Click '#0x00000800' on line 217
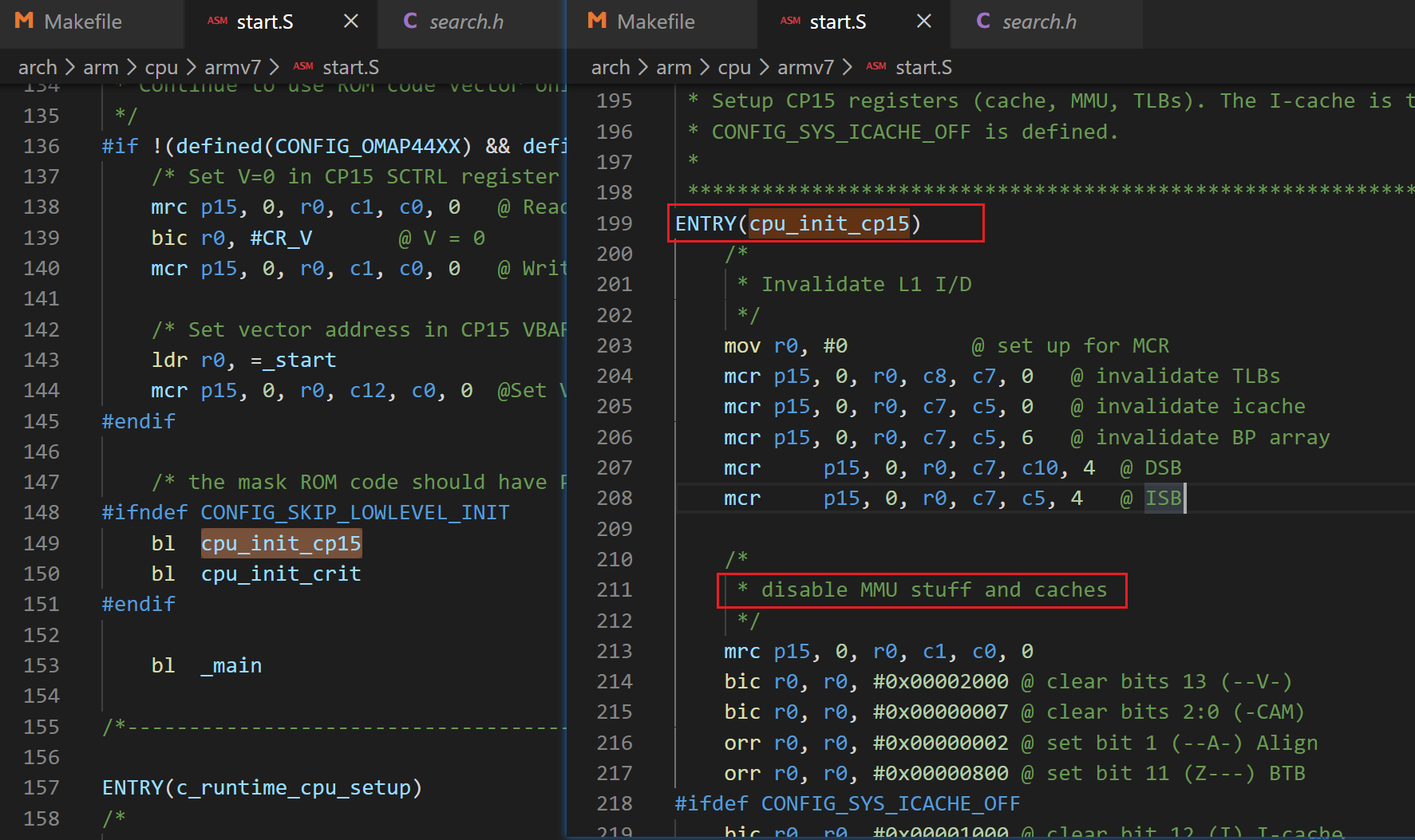The image size is (1415, 840). [x=941, y=773]
